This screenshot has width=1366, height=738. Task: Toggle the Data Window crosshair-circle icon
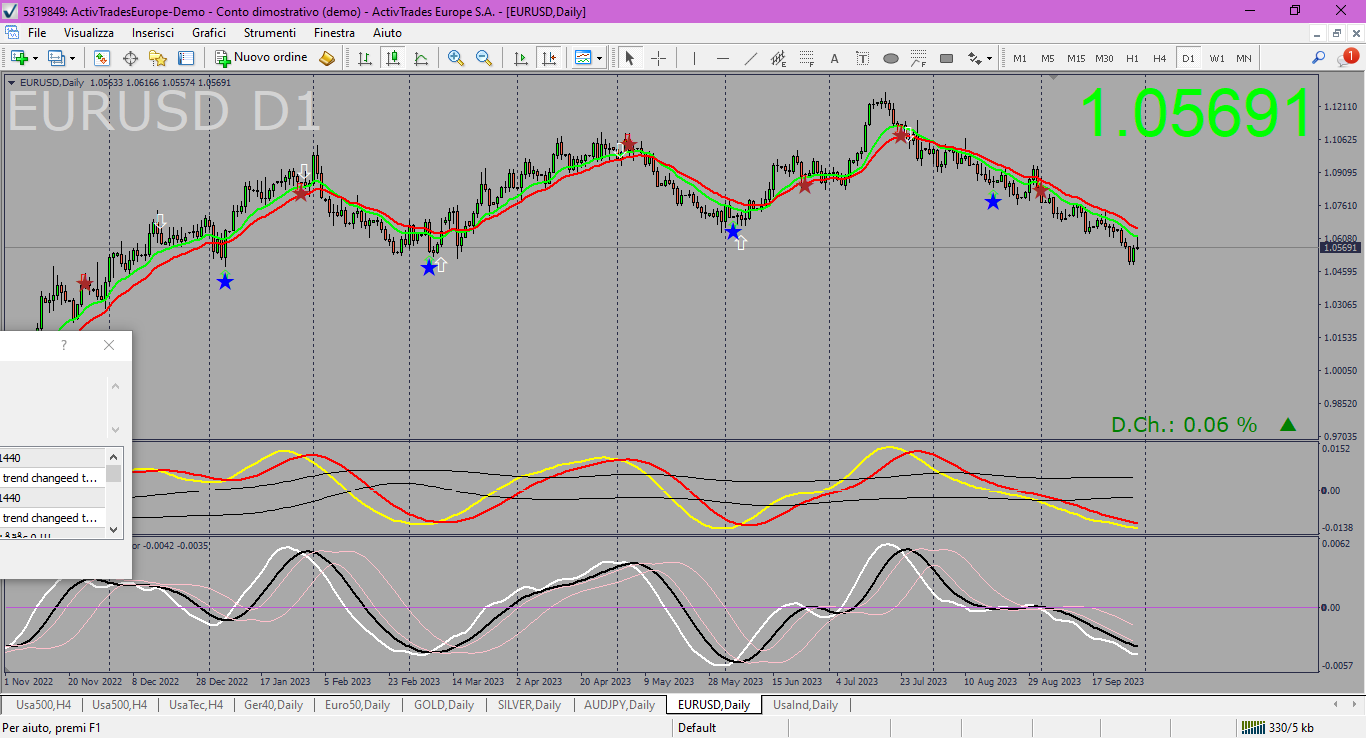click(130, 58)
